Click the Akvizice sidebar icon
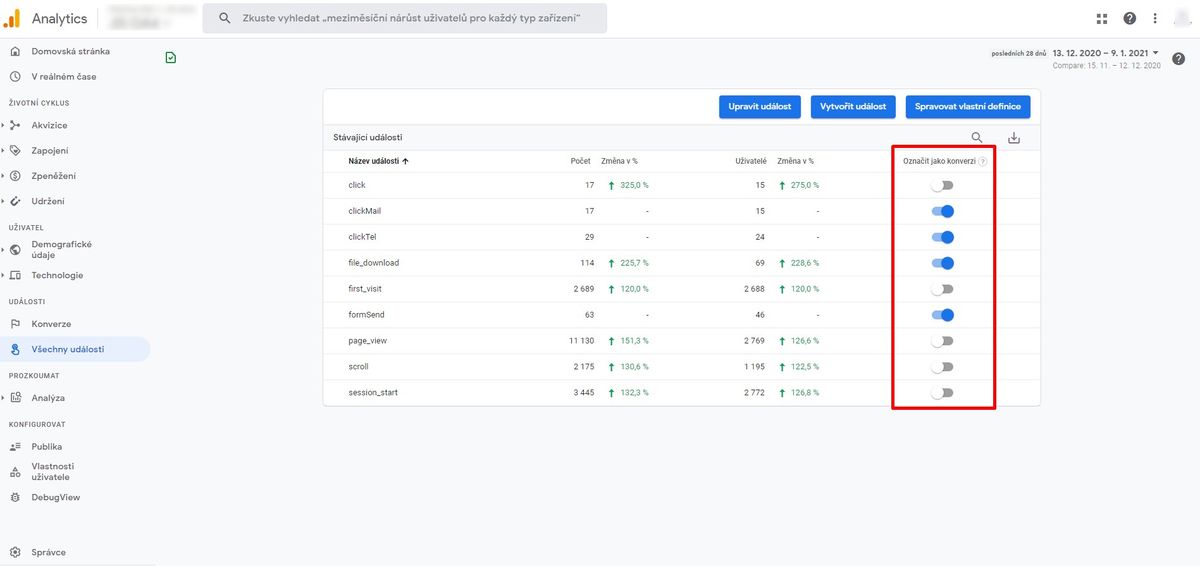Image resolution: width=1200 pixels, height=566 pixels. (15, 125)
